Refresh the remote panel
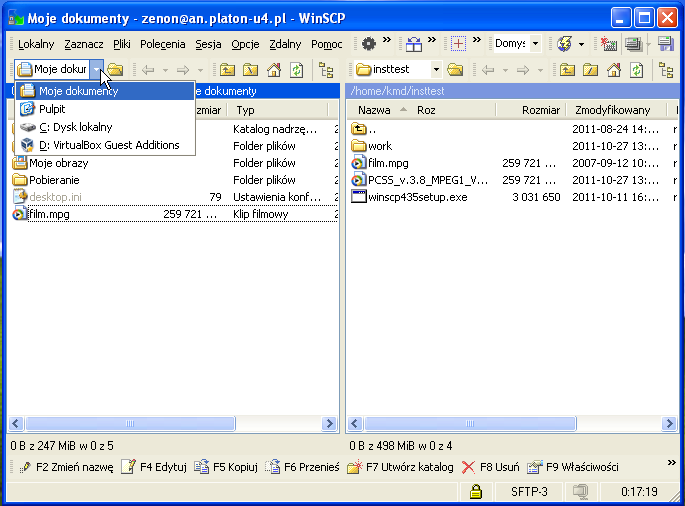 click(637, 69)
